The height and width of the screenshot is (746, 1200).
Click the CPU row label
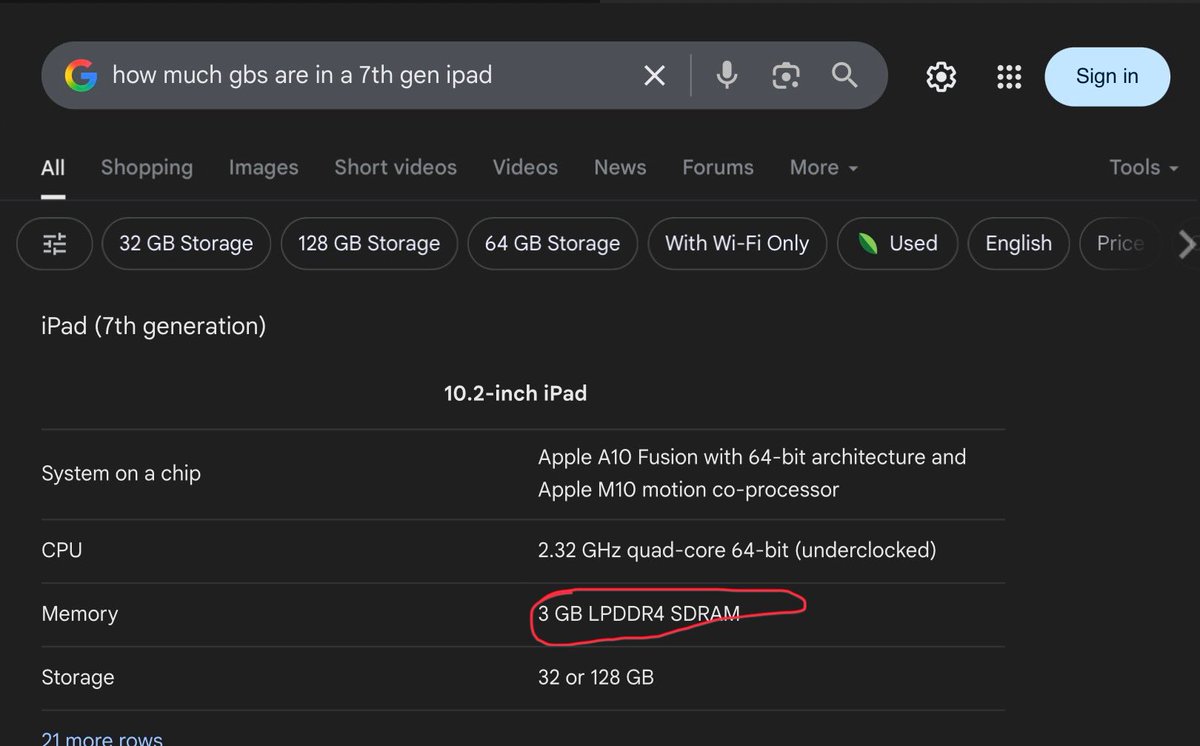pyautogui.click(x=62, y=550)
